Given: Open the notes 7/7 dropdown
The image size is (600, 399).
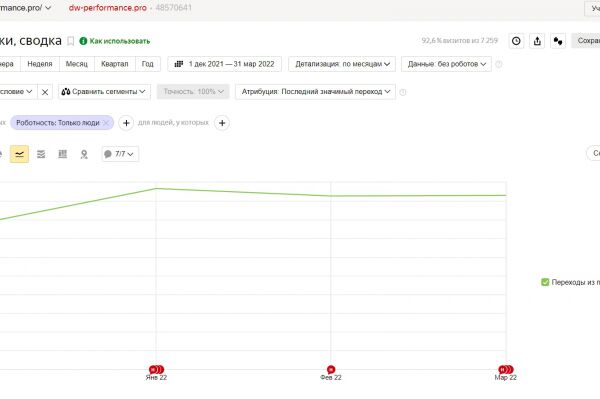Looking at the screenshot, I should (120, 154).
